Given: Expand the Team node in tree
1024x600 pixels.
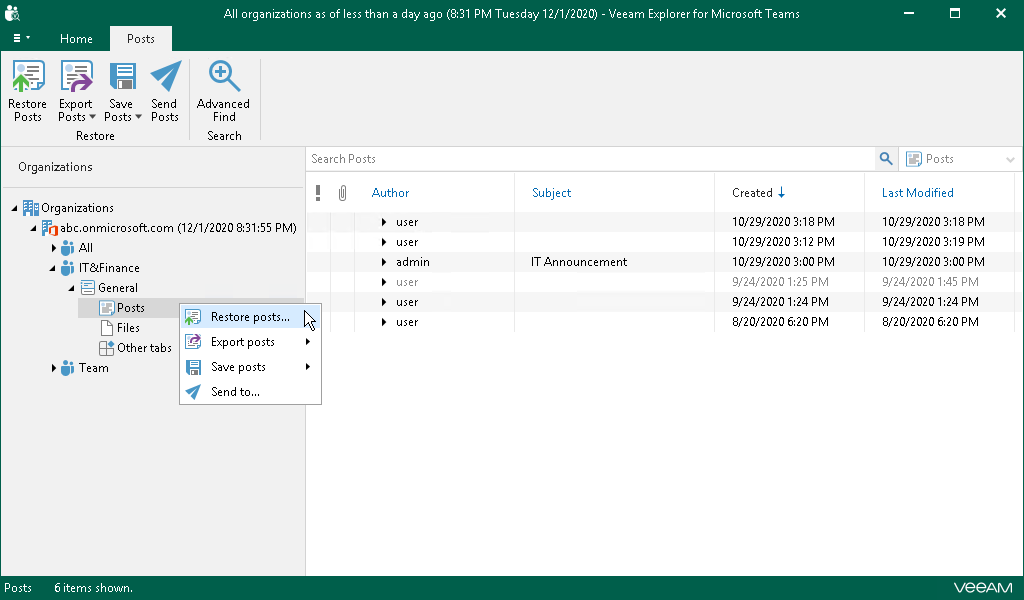Looking at the screenshot, I should point(54,368).
